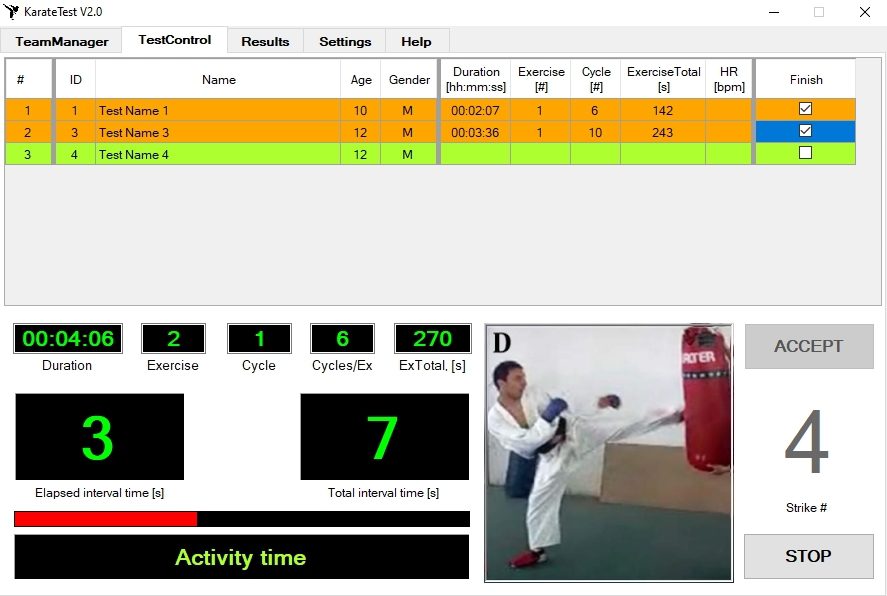Select the TestControl tab
Viewport: 887px width, 596px height.
[175, 40]
